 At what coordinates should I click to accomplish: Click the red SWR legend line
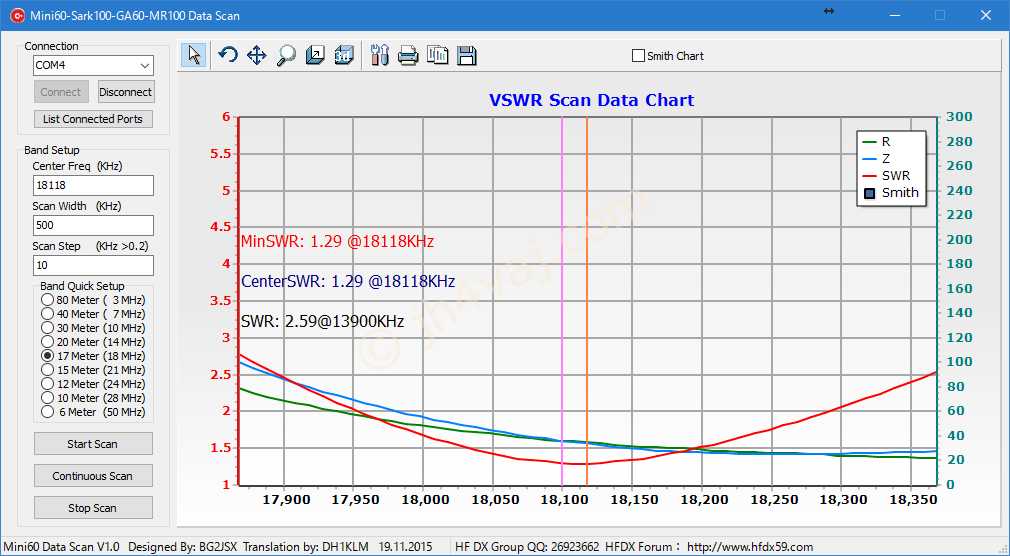tap(869, 175)
